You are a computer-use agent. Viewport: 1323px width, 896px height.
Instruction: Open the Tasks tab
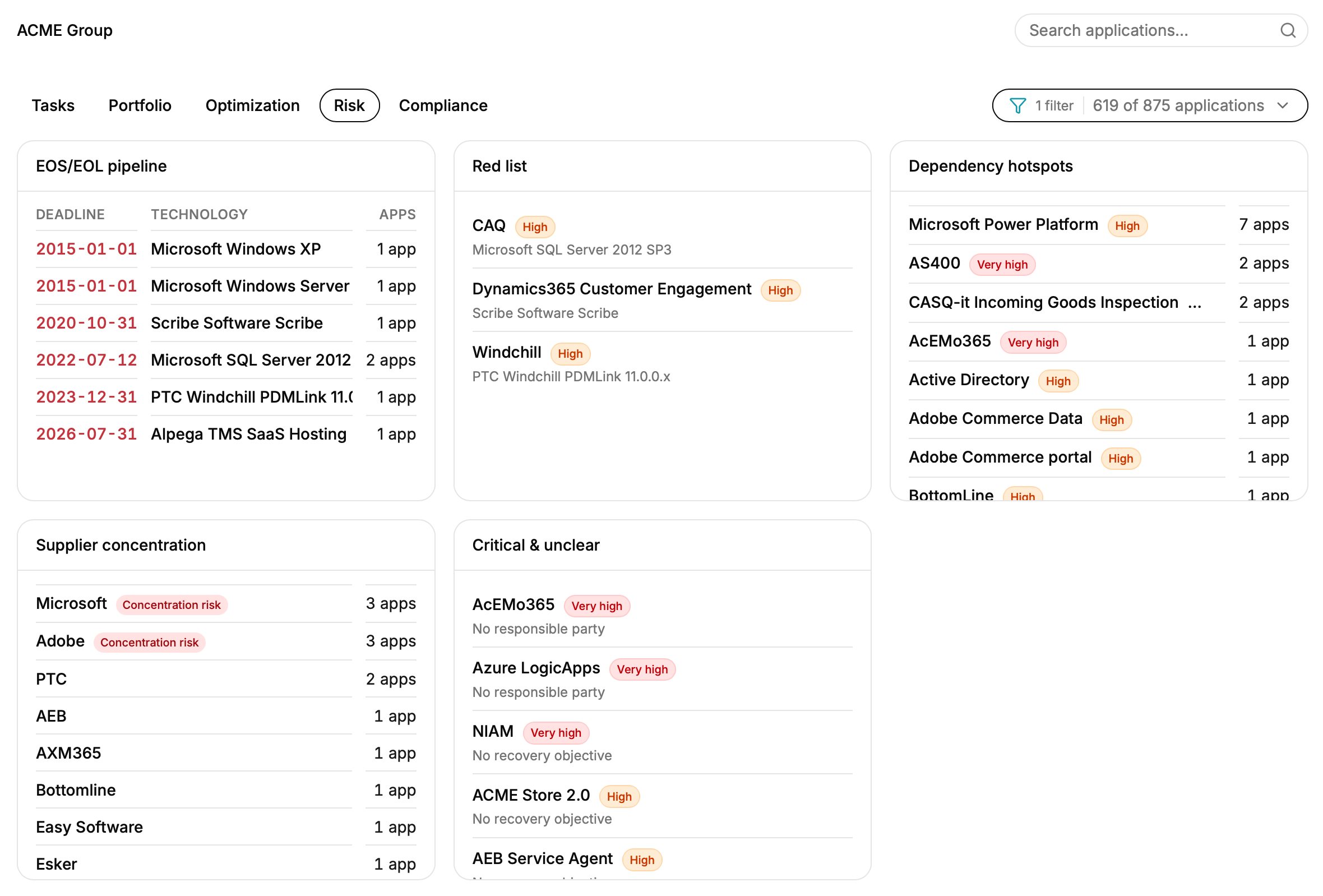pos(53,105)
